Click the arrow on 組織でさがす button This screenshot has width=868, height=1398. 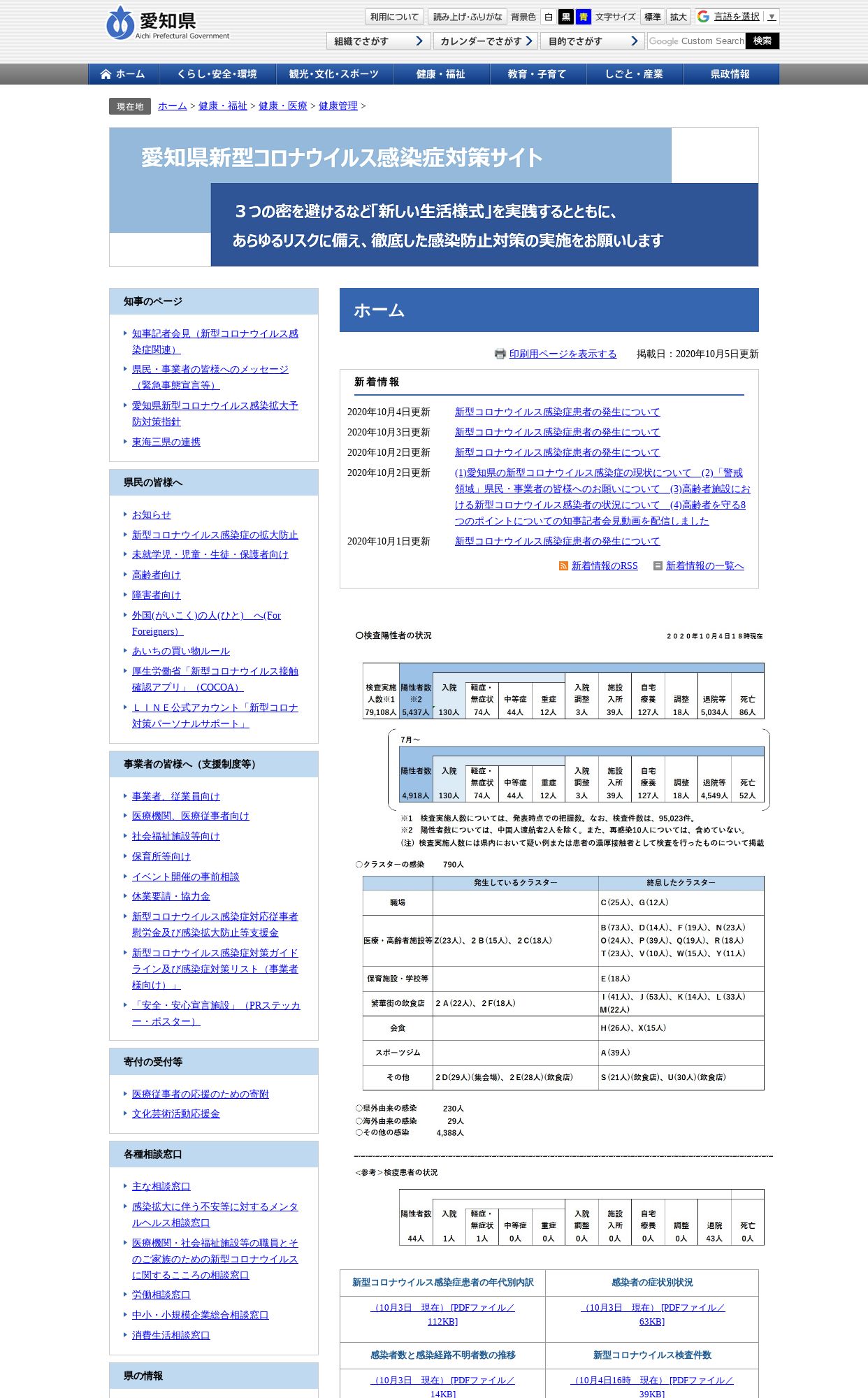419,41
